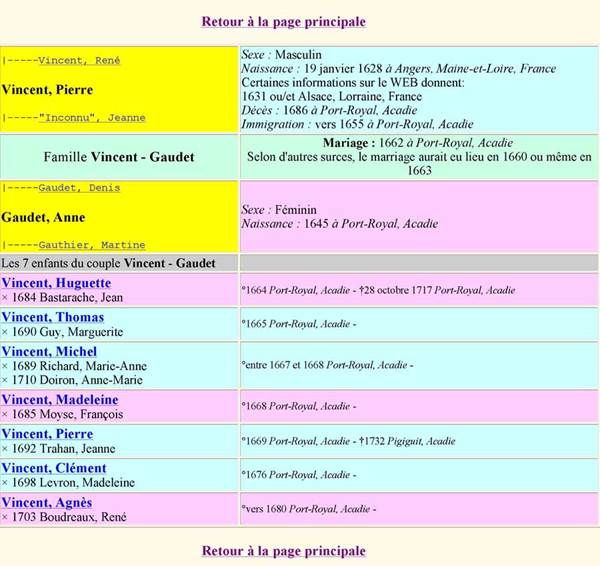Click spouse text '1703 Boudreaux, René'
This screenshot has width=600, height=566.
pyautogui.click(x=68, y=516)
